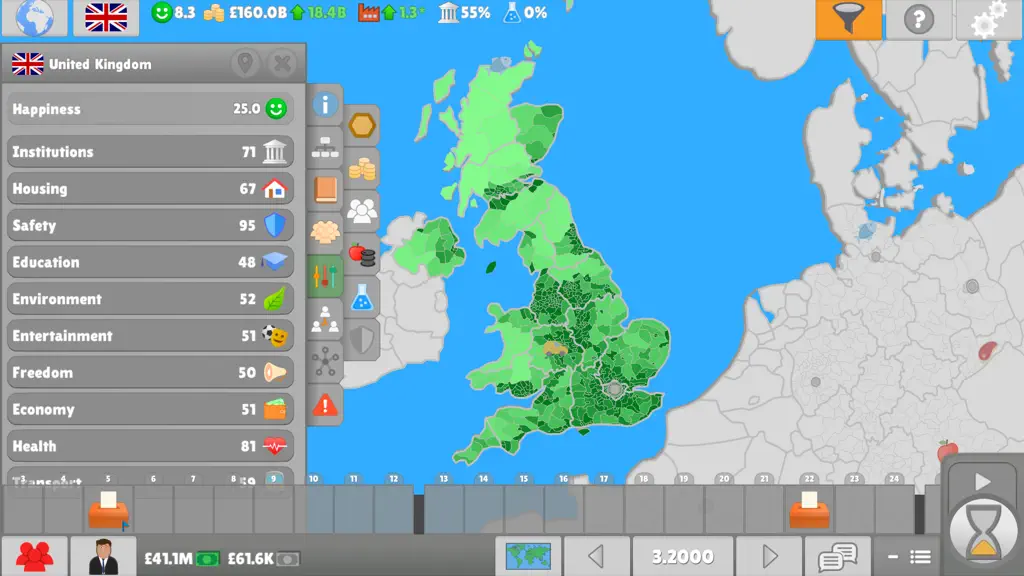Open the Freedom row
This screenshot has height=576, width=1024.
coord(150,372)
